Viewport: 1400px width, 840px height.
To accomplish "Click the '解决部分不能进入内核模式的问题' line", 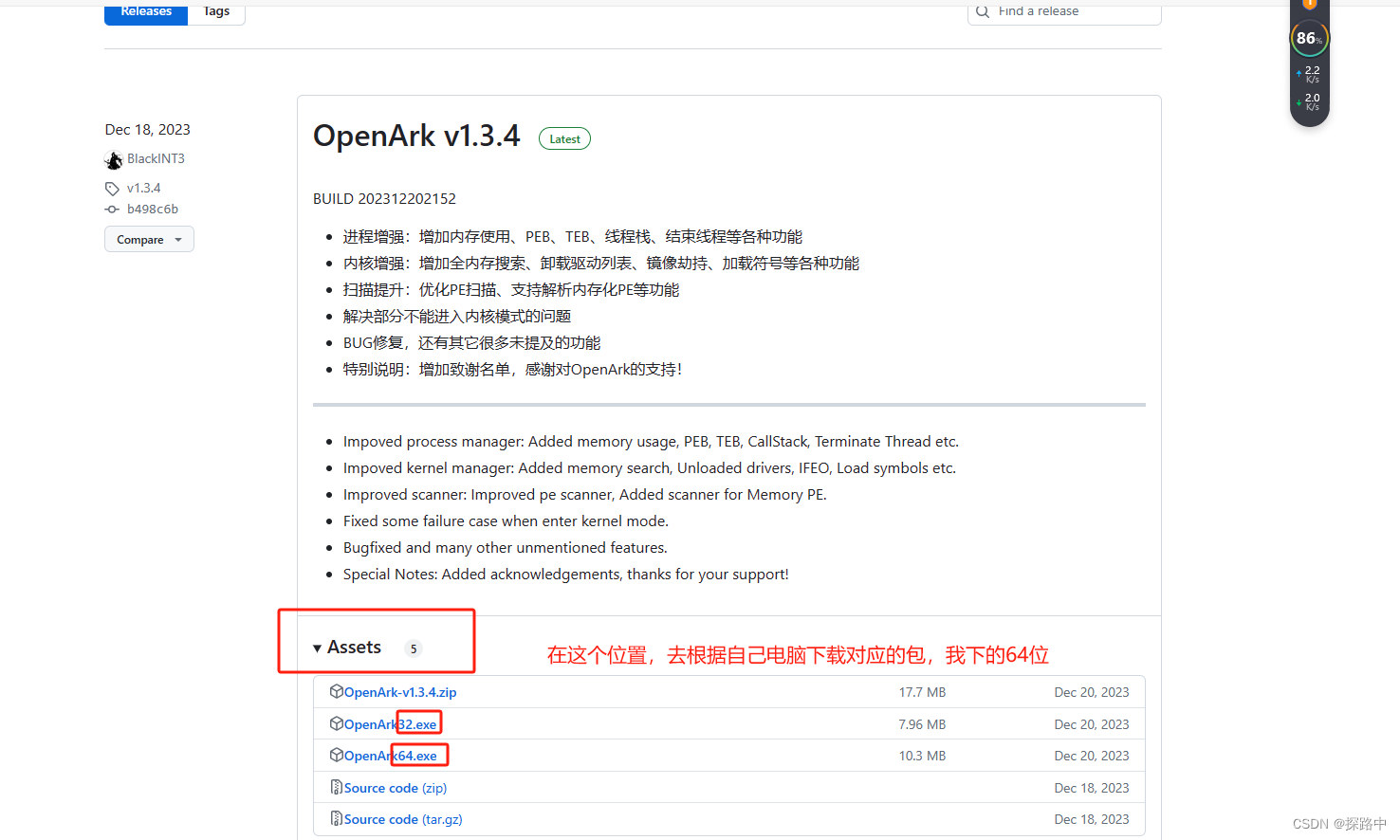I will [457, 316].
